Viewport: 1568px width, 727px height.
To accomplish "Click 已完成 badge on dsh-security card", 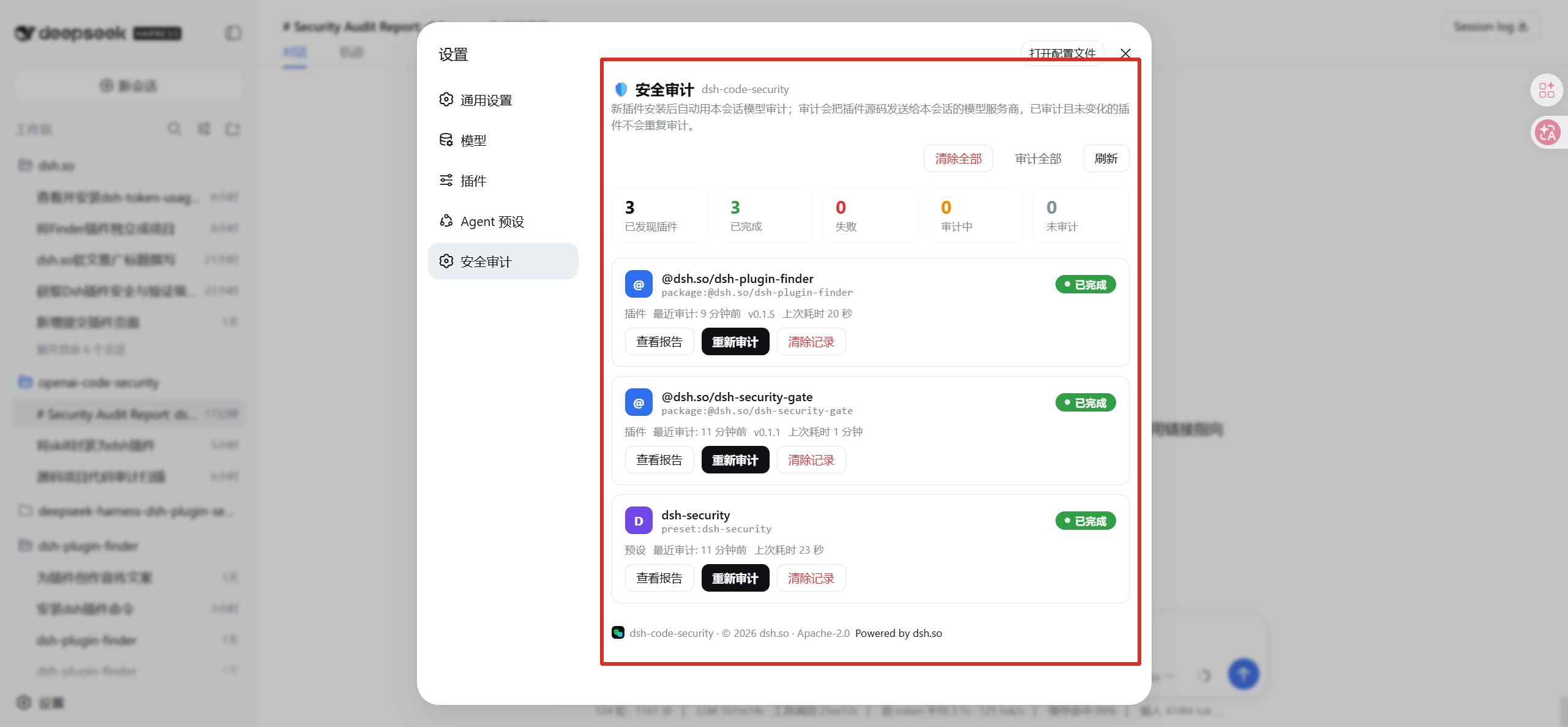I will 1086,521.
